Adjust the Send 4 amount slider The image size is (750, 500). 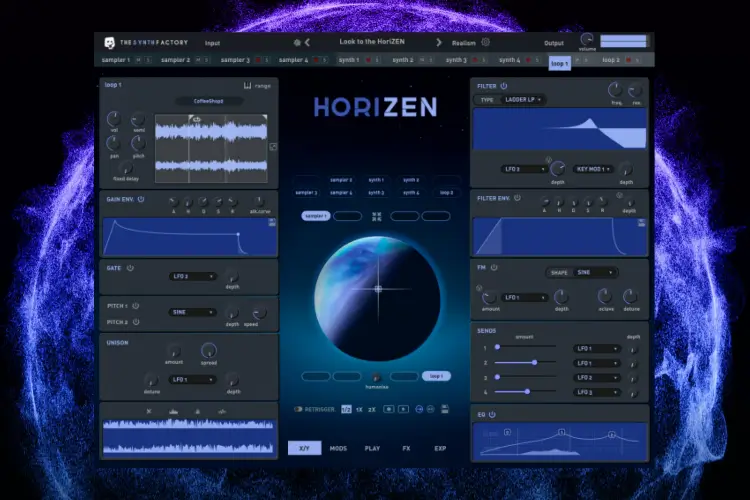click(525, 391)
